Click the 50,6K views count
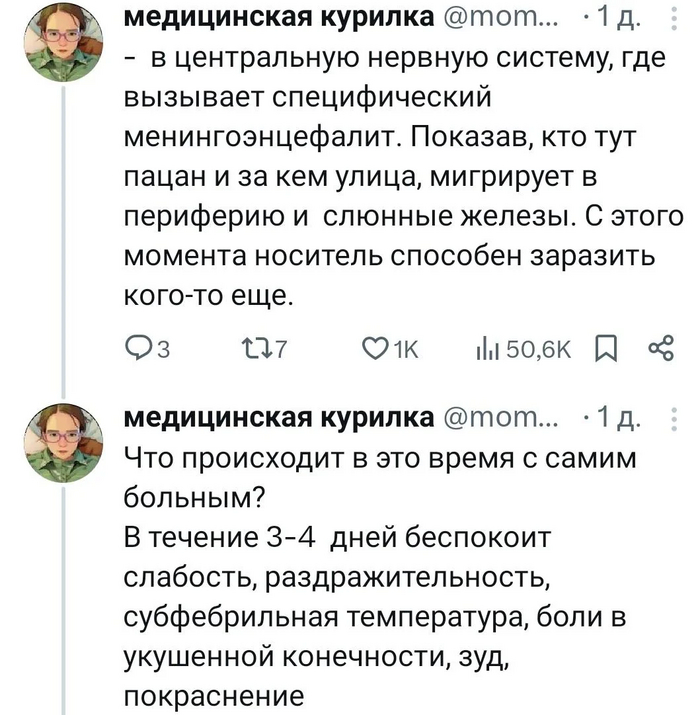 pos(539,350)
